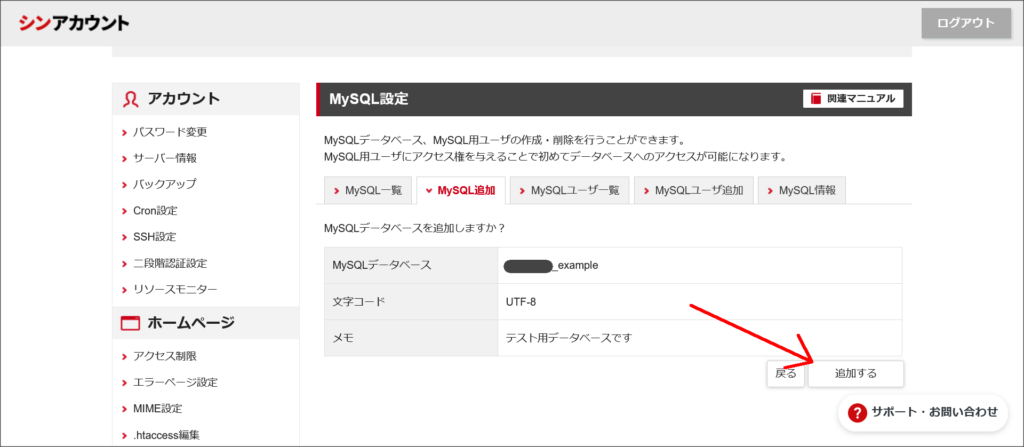Open Cron設定 in the sidebar
Viewport: 1024px width, 447px height.
tap(155, 211)
